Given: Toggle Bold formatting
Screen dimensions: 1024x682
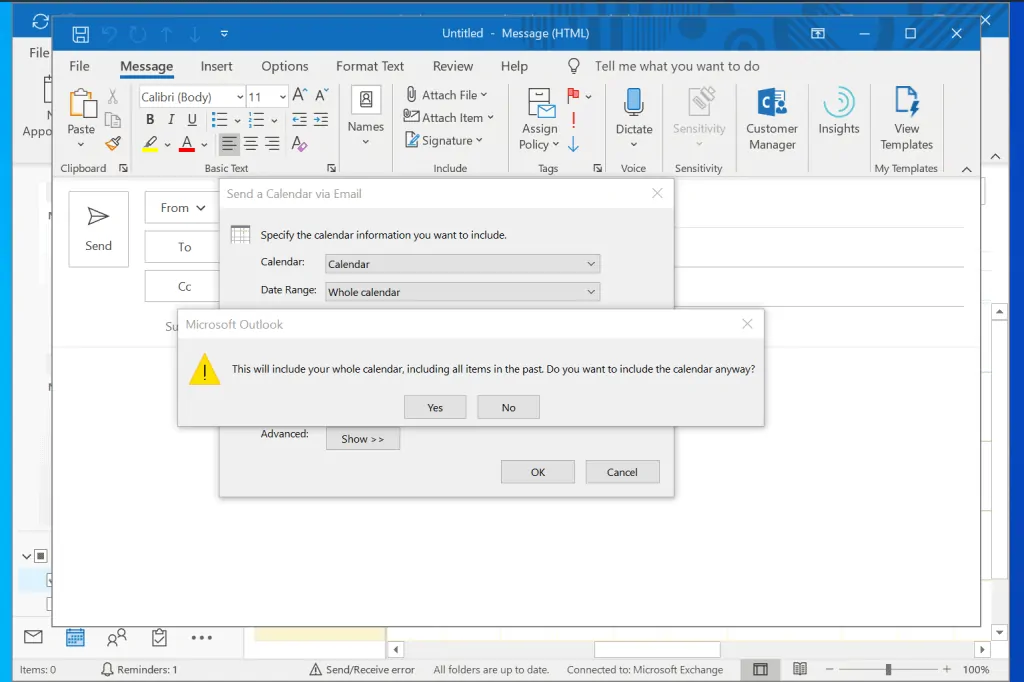Looking at the screenshot, I should click(150, 120).
